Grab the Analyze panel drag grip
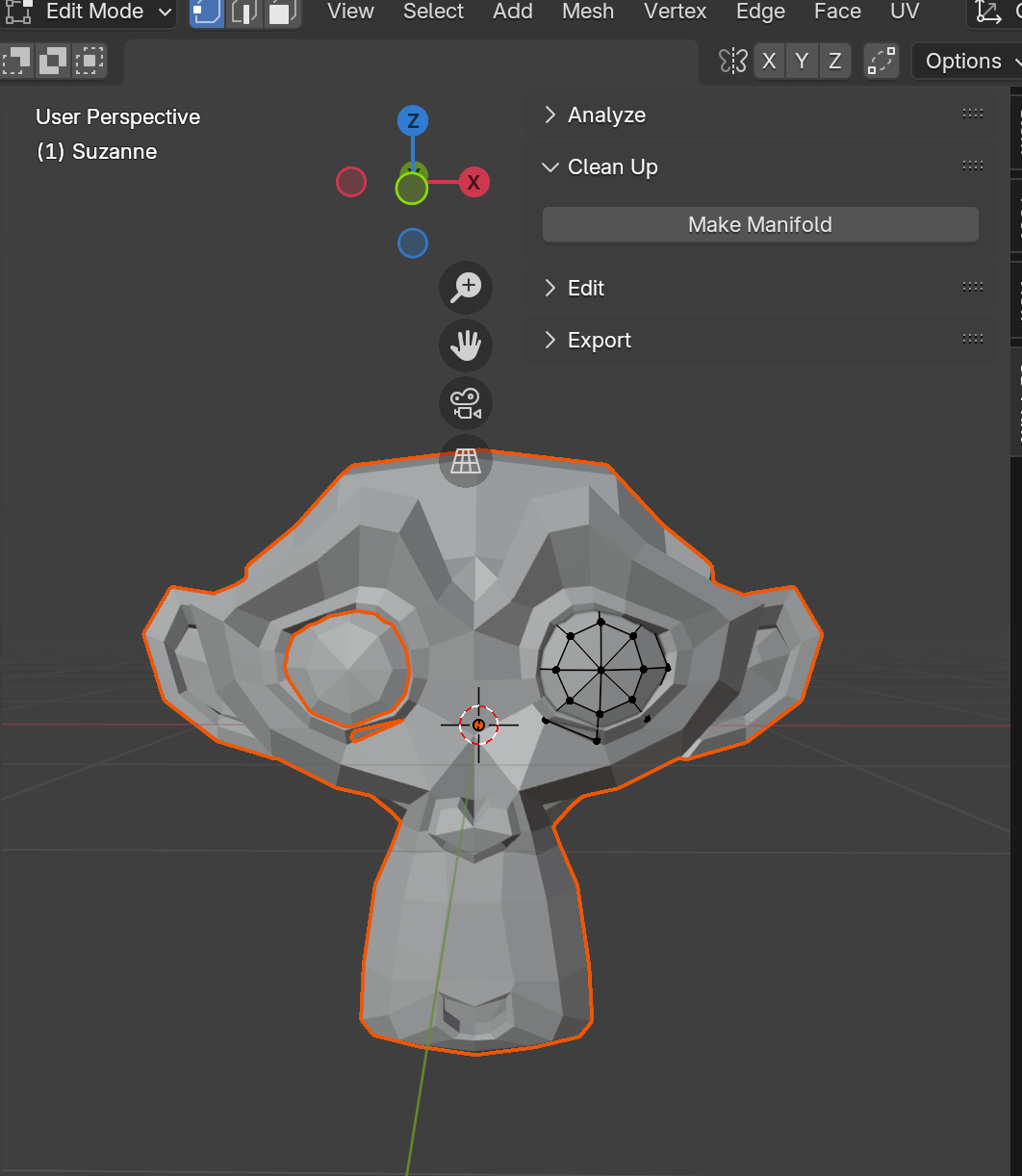 (973, 114)
